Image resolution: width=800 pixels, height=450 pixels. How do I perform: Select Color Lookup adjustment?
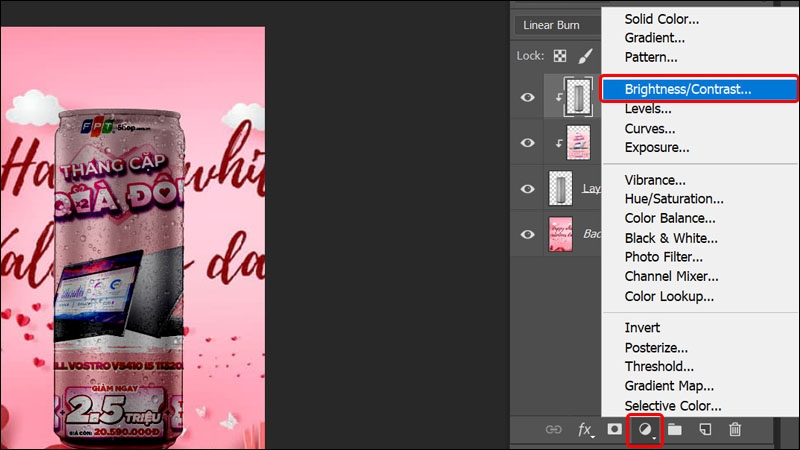click(x=669, y=296)
